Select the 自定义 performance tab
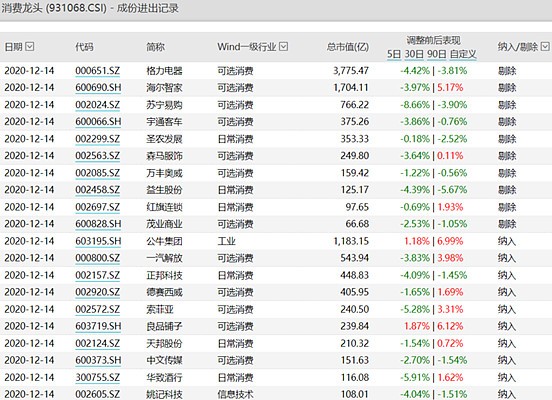 point(463,54)
